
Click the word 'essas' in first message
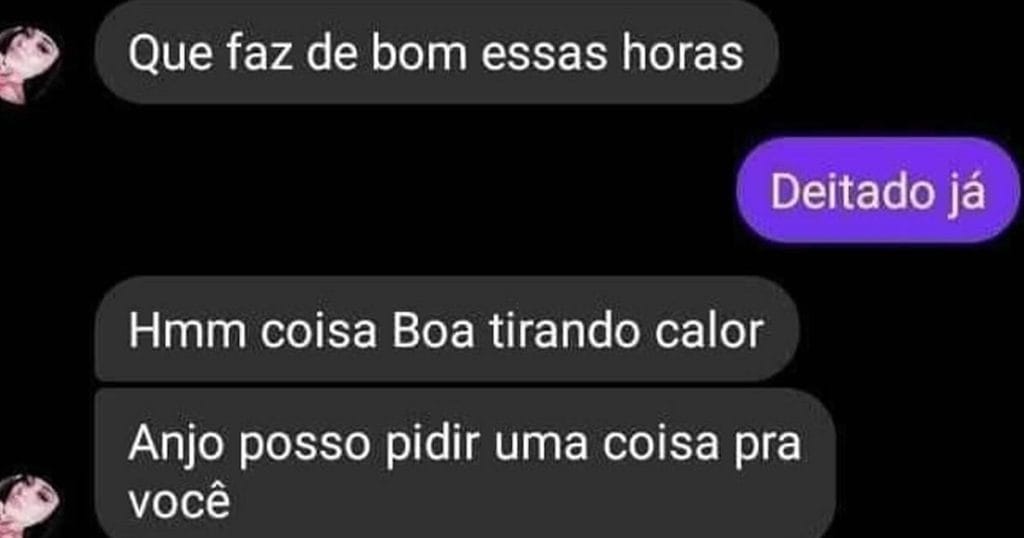(x=545, y=55)
